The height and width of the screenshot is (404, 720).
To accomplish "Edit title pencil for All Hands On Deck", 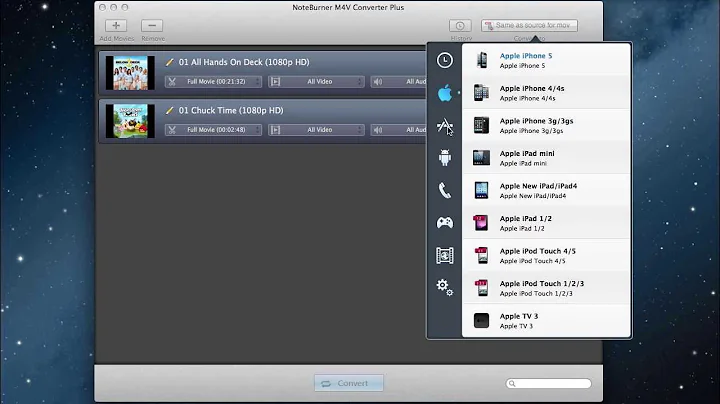I will [169, 62].
